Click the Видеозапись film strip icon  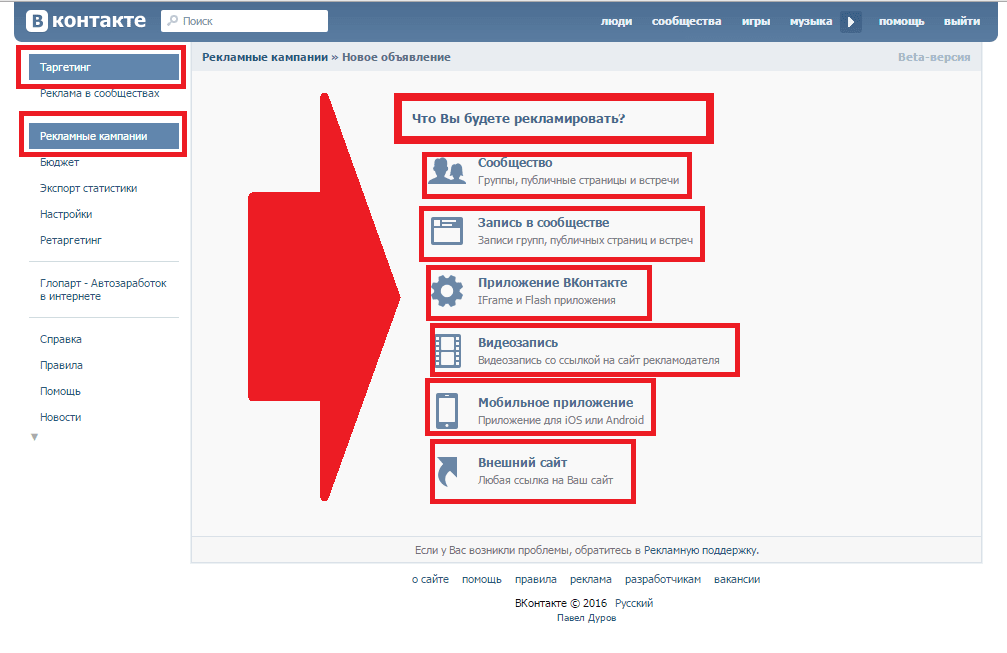point(448,351)
